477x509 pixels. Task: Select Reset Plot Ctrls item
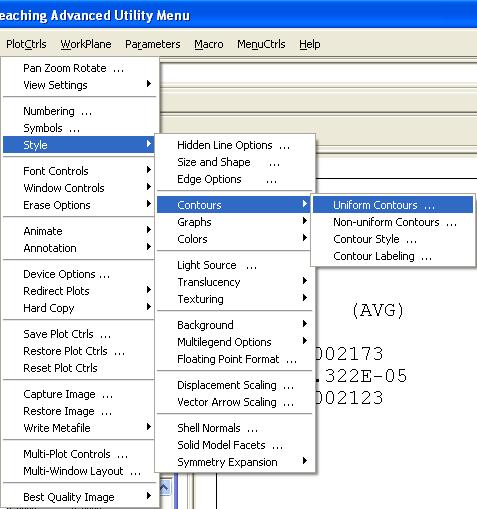pyautogui.click(x=79, y=368)
